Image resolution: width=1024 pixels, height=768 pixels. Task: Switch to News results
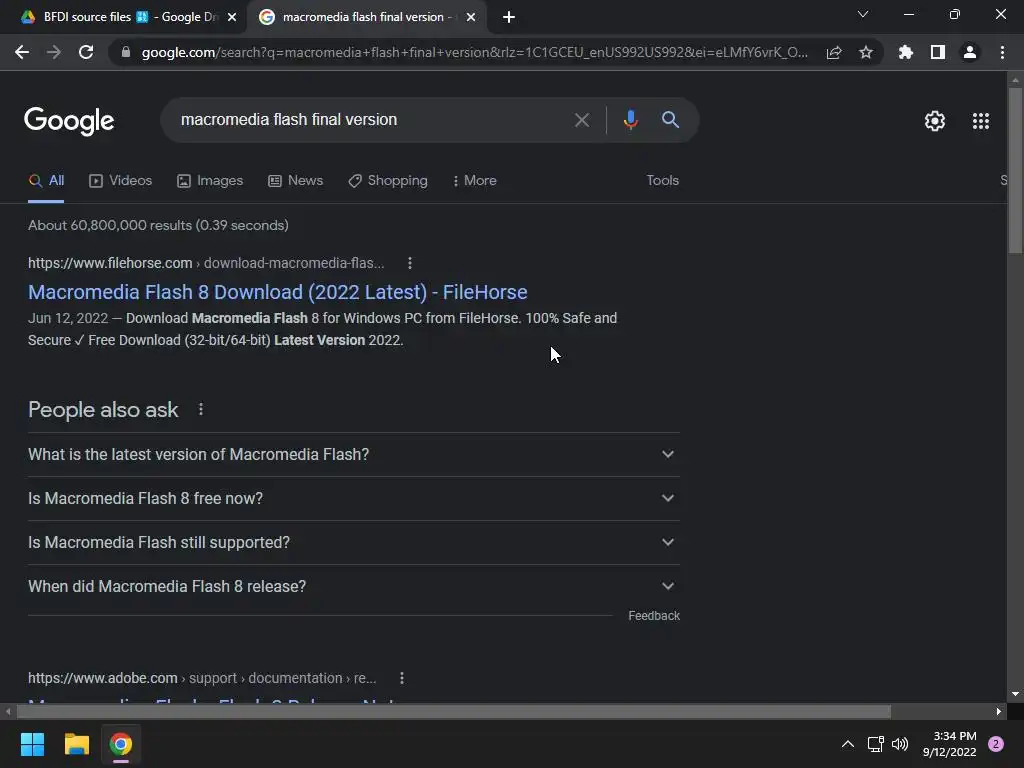tap(295, 181)
